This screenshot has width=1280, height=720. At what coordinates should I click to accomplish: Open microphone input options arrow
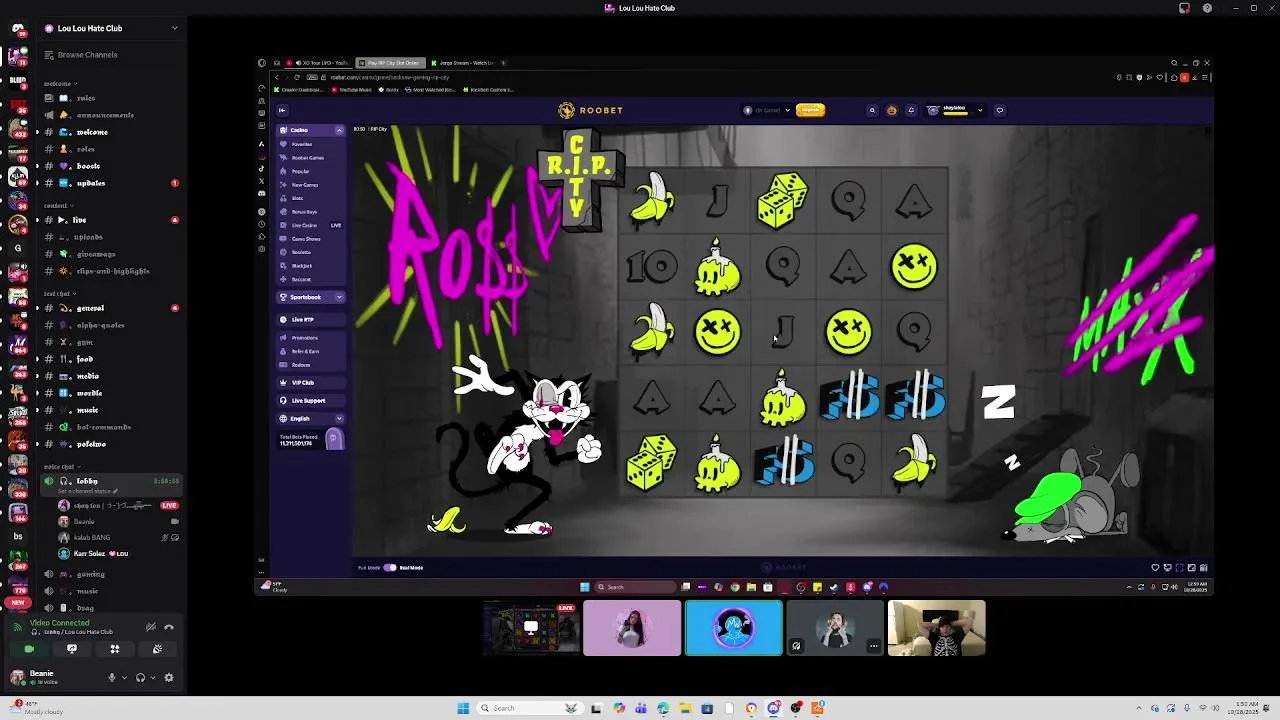(124, 677)
